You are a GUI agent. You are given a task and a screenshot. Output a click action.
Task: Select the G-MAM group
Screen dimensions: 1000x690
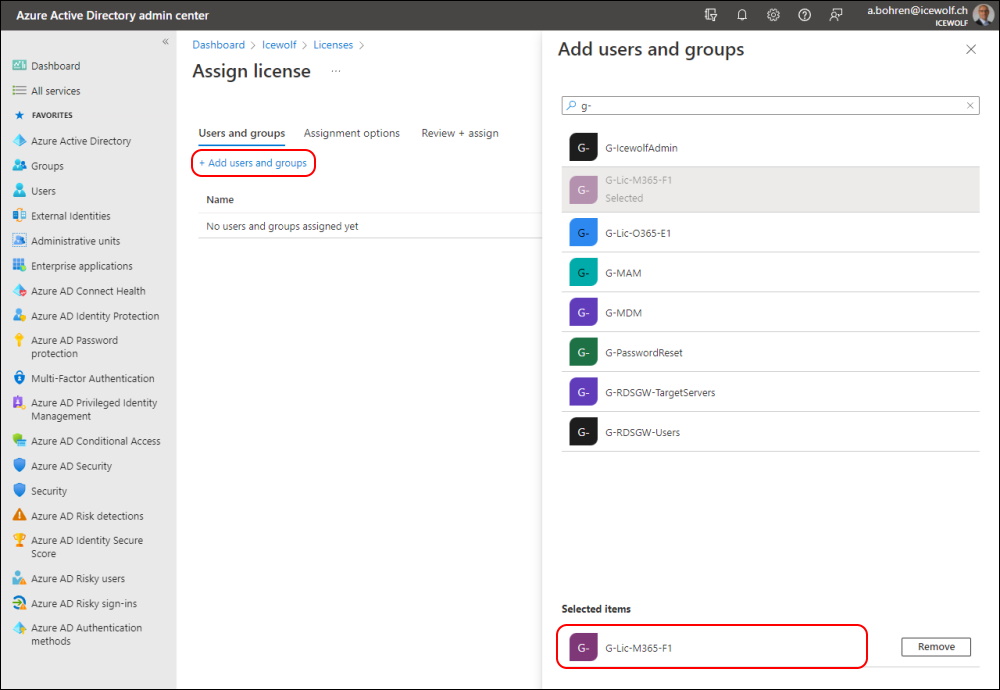pos(770,272)
